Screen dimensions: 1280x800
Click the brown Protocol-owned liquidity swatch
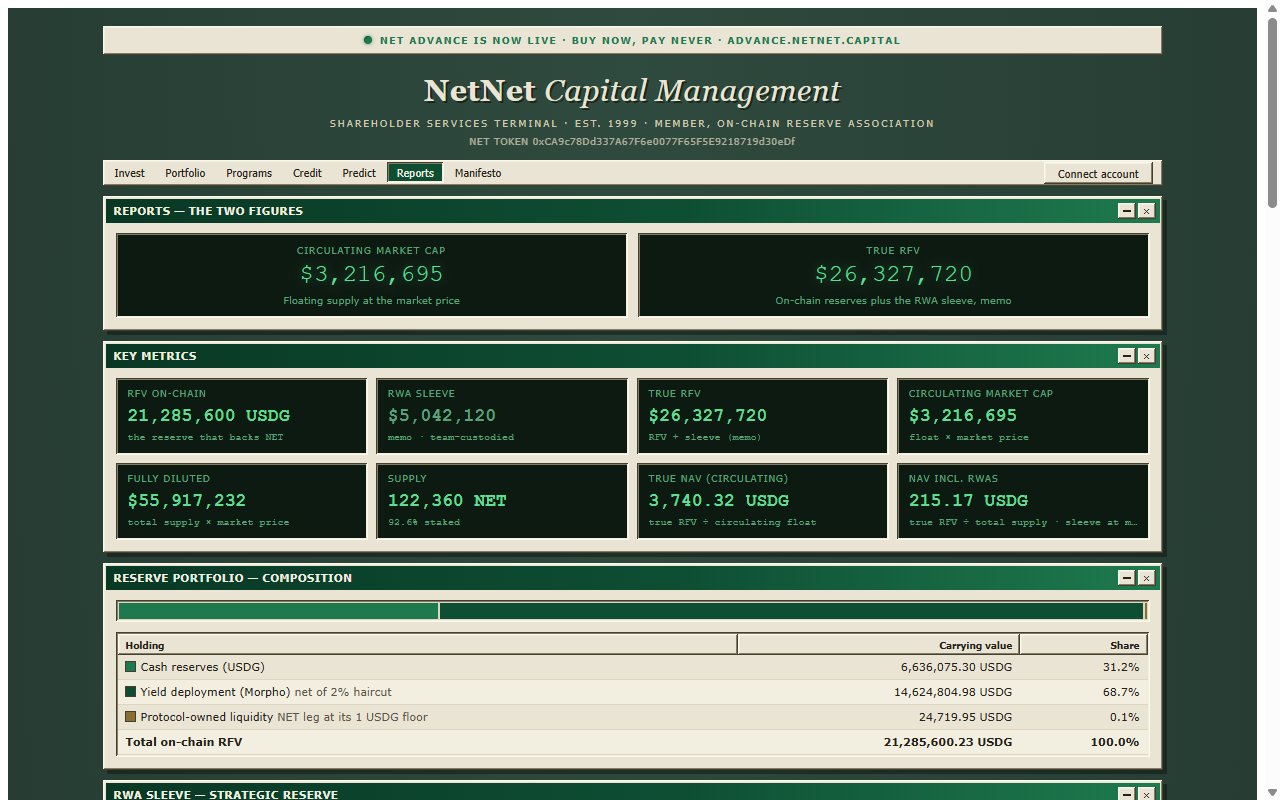pos(130,717)
